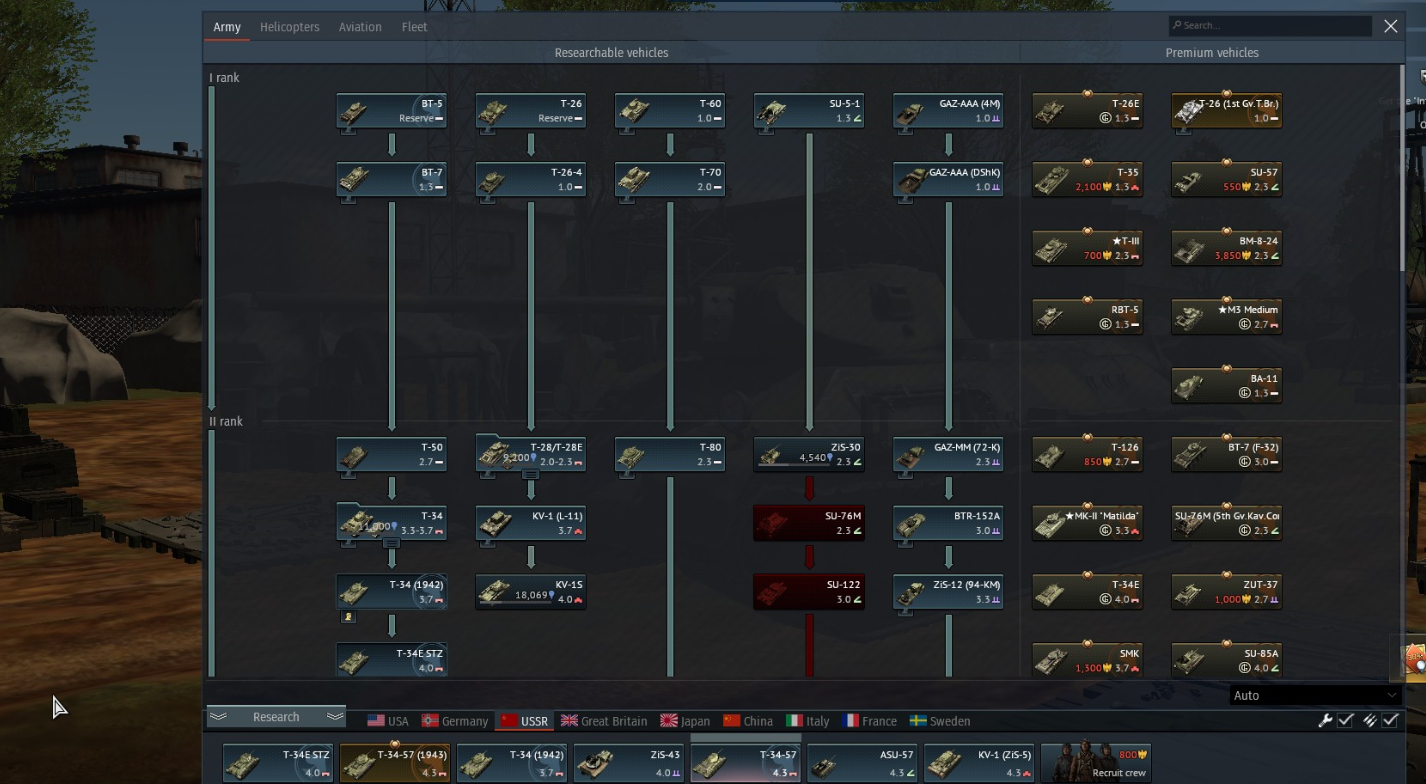Select premium BM-8-24 rocket vehicle card
The image size is (1426, 784).
(1226, 249)
